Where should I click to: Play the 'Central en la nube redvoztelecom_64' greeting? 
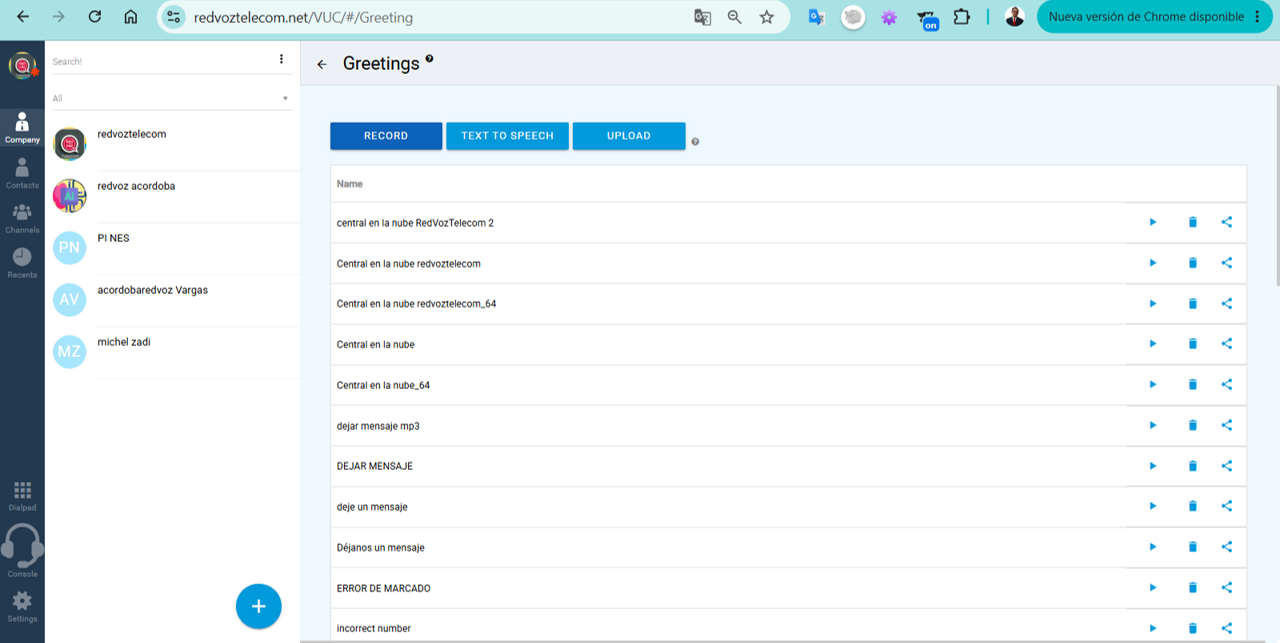pyautogui.click(x=1152, y=303)
